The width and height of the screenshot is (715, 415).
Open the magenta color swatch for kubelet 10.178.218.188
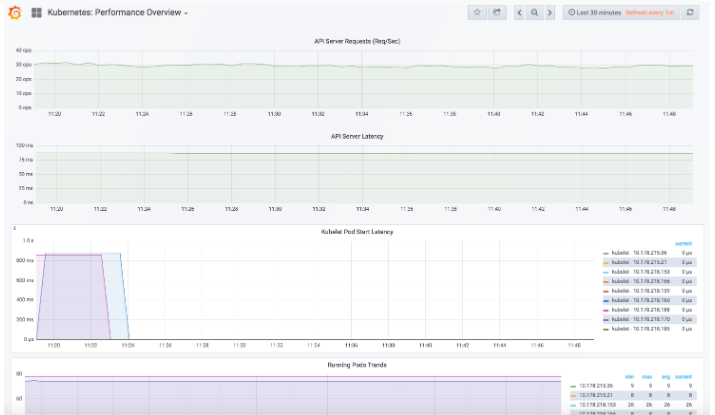[x=606, y=310]
